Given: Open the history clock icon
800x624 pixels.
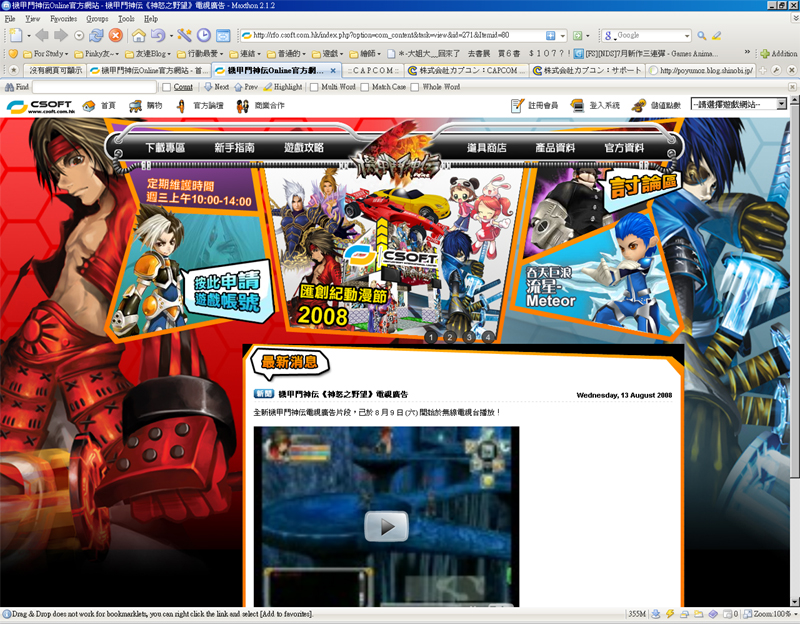Looking at the screenshot, I should pyautogui.click(x=204, y=35).
